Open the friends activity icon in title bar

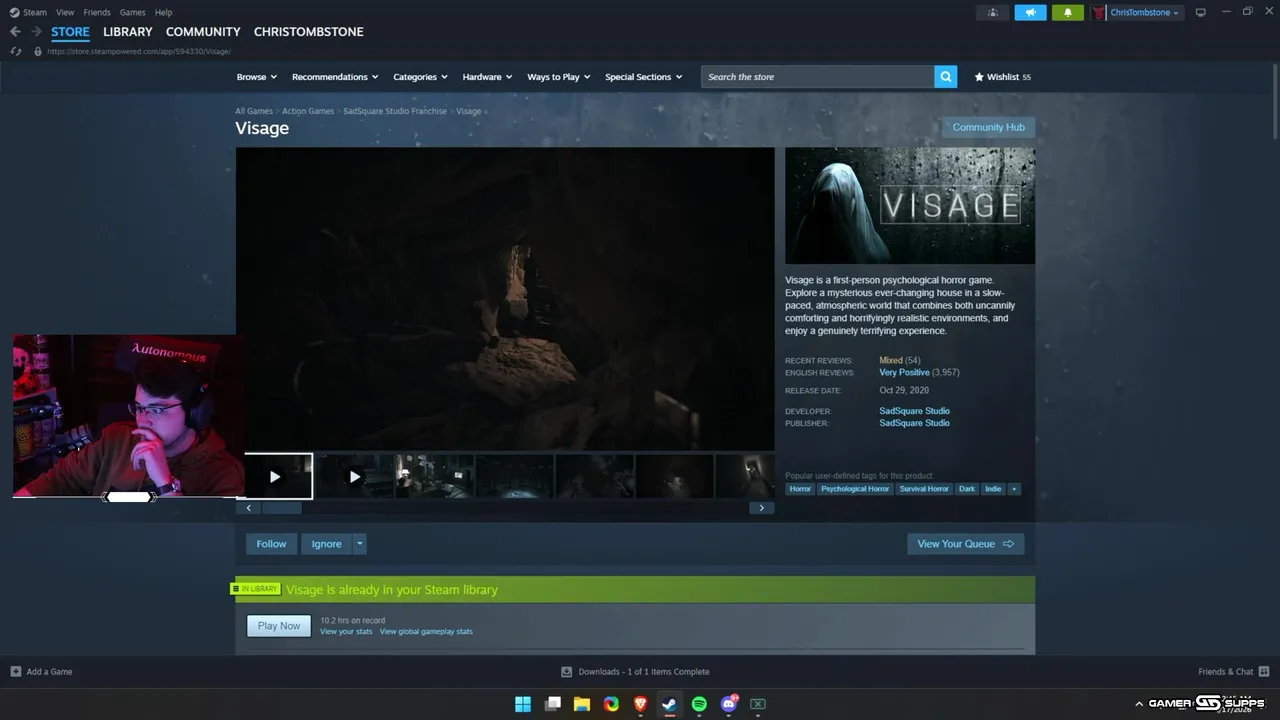(992, 13)
